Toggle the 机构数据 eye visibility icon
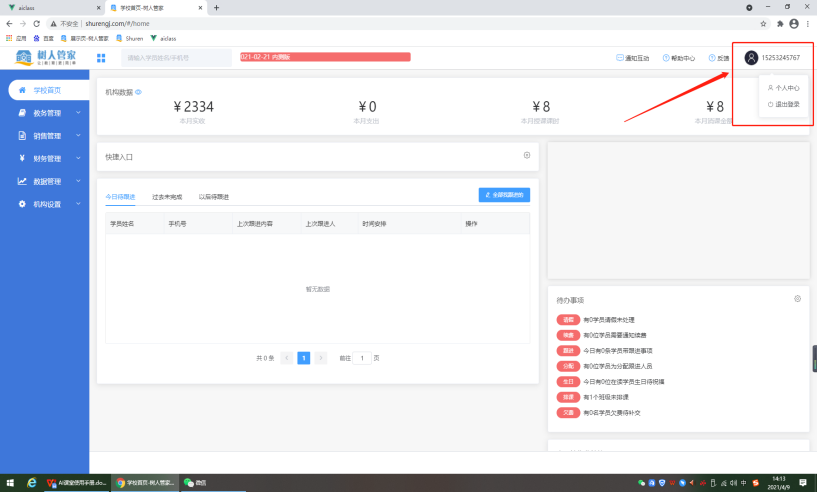Viewport: 817px width, 492px height. tap(139, 92)
